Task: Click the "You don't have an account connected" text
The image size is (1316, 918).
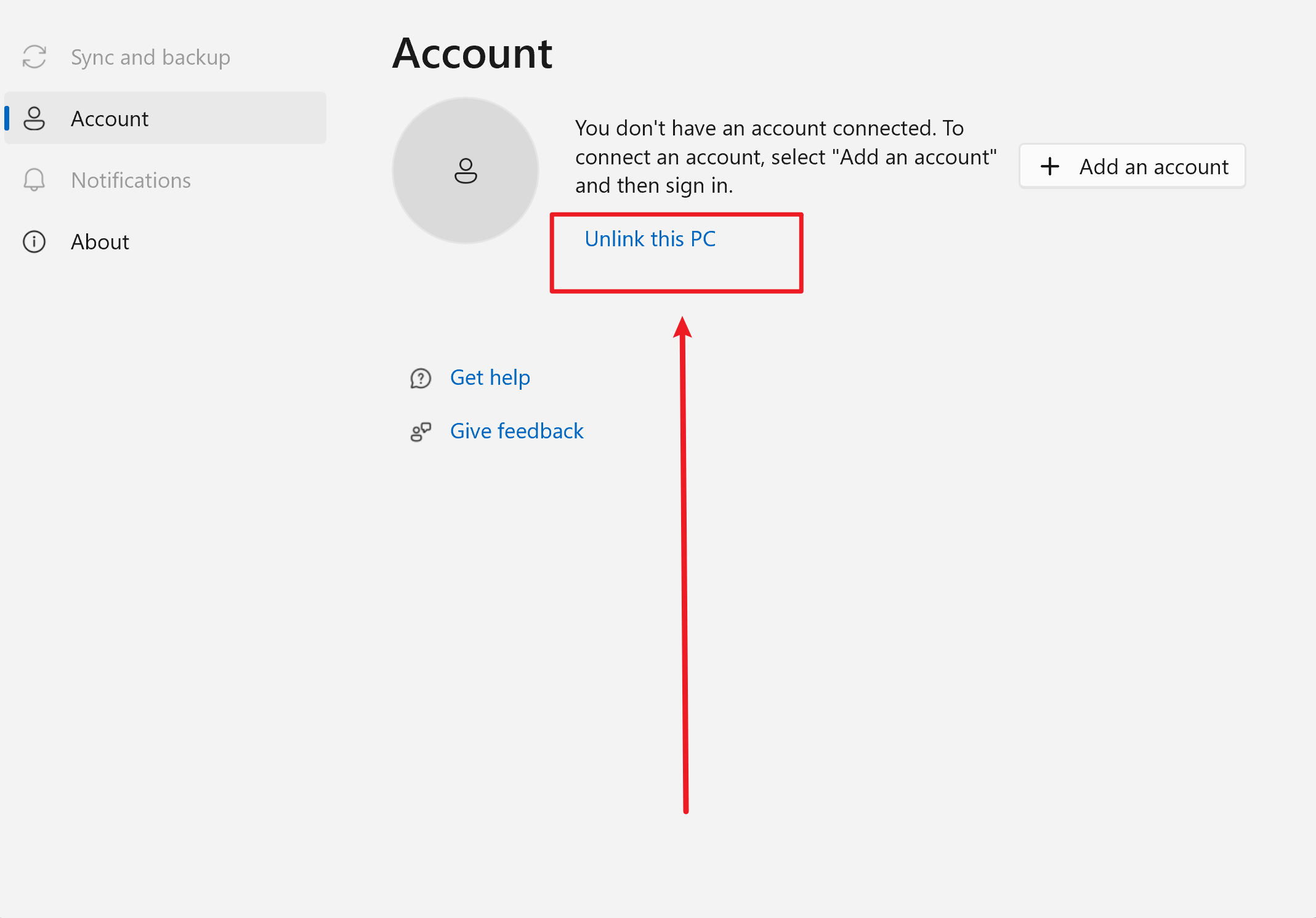Action: [x=786, y=157]
